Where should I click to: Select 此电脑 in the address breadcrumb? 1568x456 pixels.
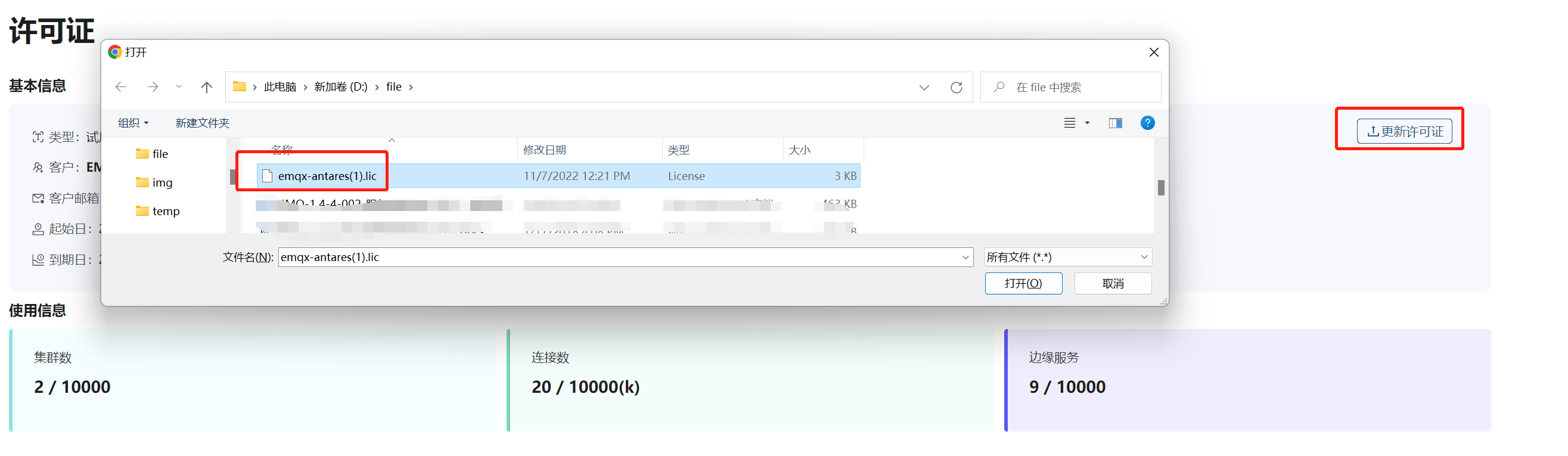click(x=280, y=87)
